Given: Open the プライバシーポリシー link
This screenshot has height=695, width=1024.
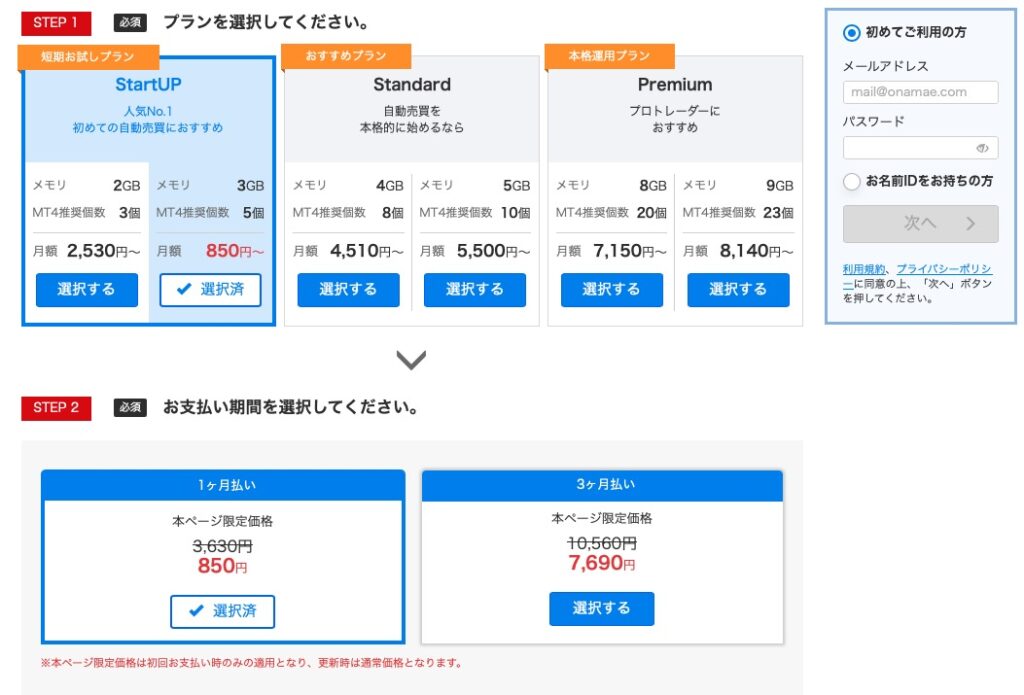Looking at the screenshot, I should coord(943,269).
